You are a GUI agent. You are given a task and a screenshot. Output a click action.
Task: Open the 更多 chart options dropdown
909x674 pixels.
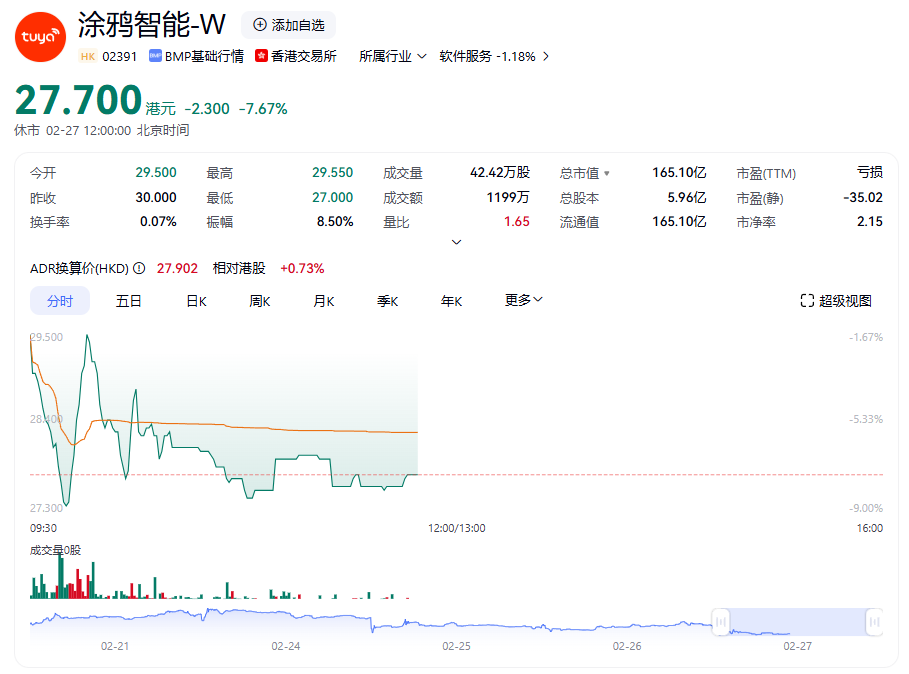click(x=524, y=300)
